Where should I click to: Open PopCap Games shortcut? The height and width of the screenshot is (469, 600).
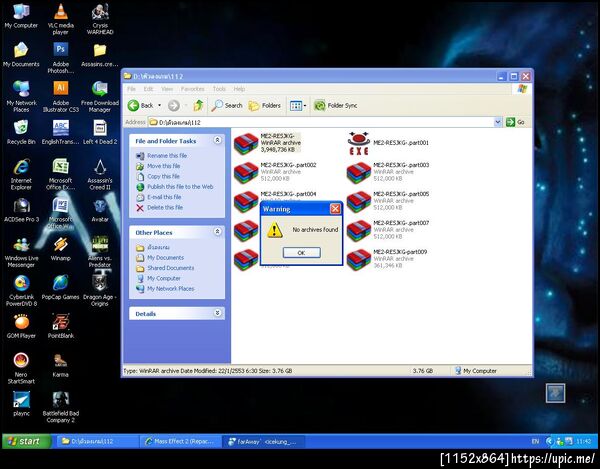pos(60,288)
